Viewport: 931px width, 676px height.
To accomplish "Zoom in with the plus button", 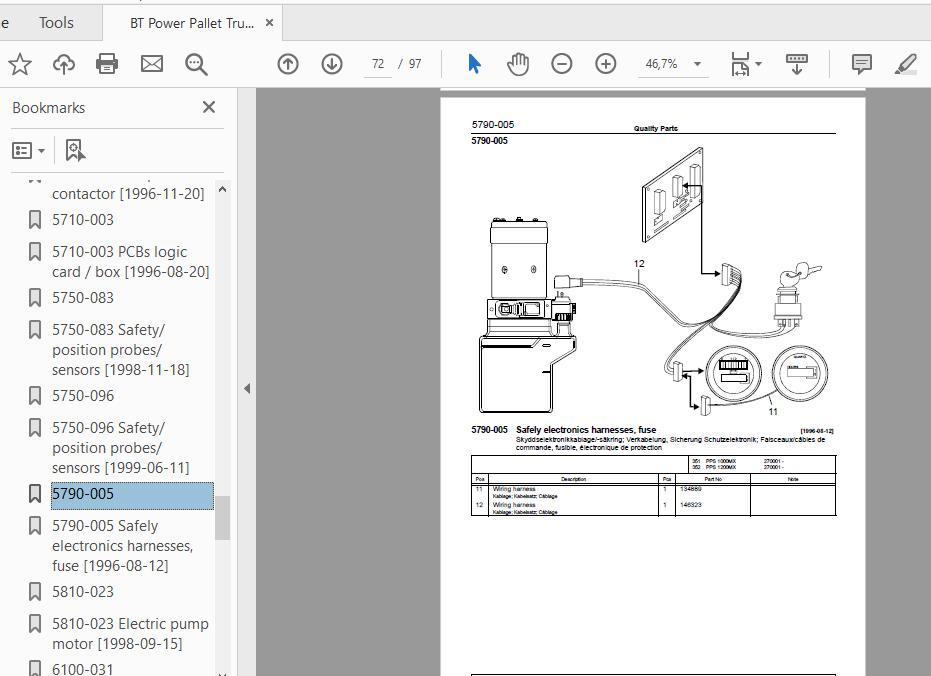I will 606,64.
